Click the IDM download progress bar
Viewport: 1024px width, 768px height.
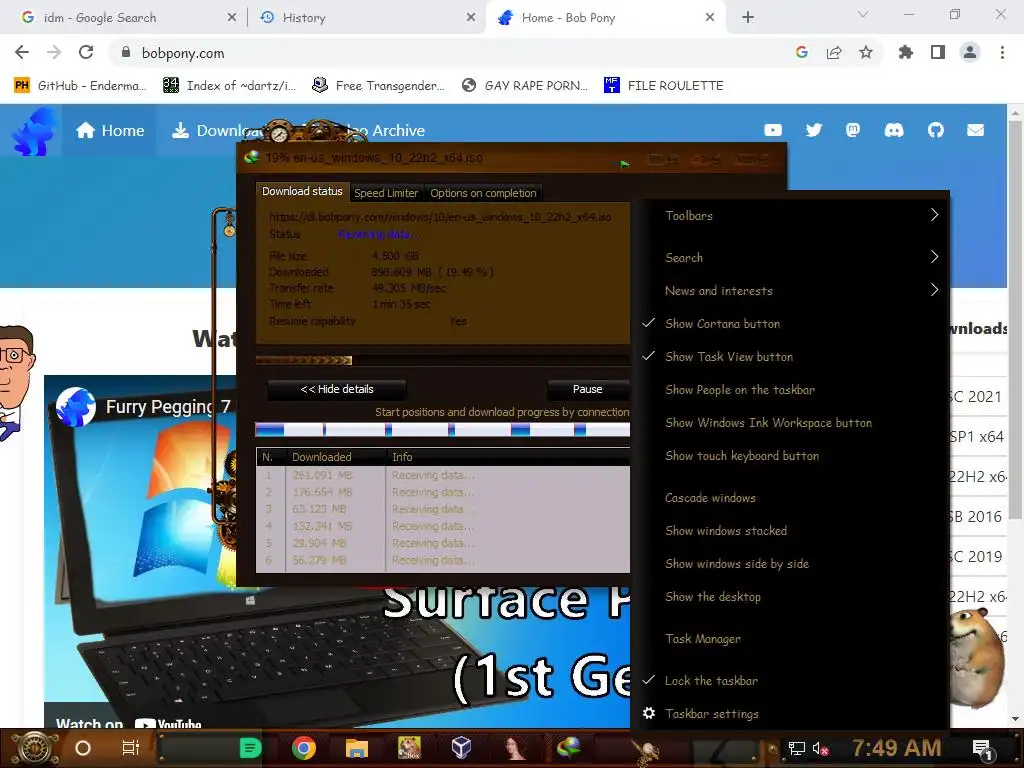(x=443, y=360)
